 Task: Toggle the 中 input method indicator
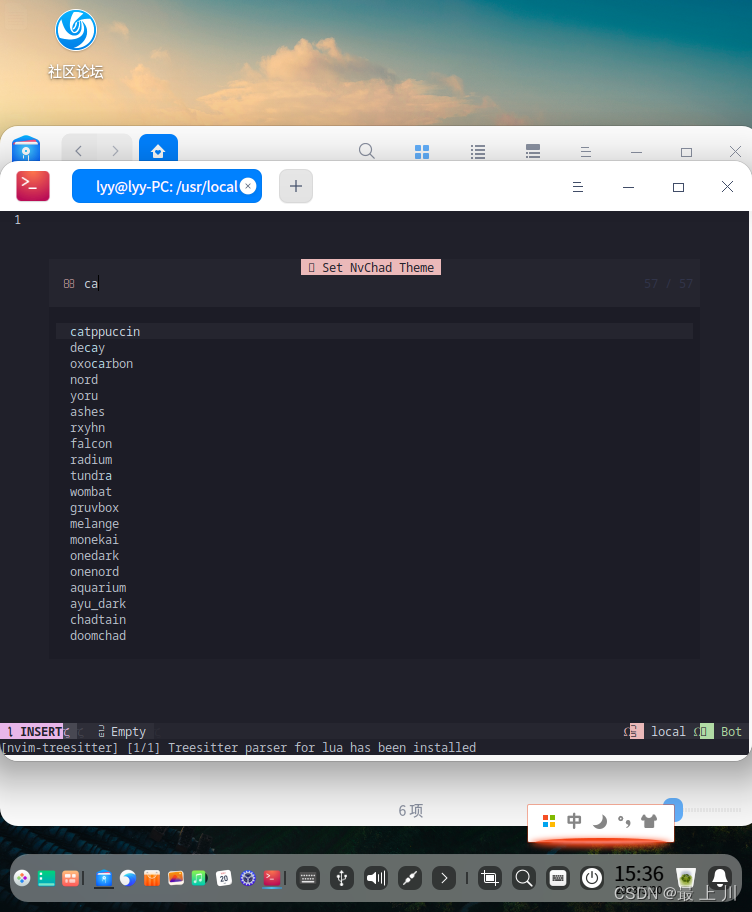point(574,821)
